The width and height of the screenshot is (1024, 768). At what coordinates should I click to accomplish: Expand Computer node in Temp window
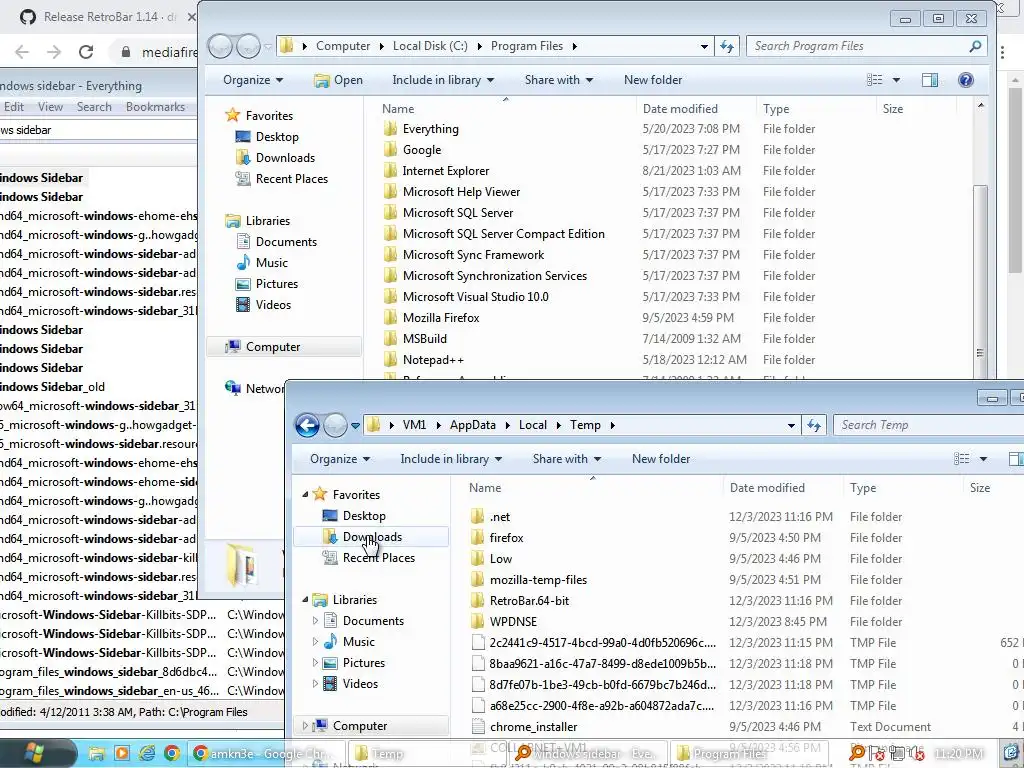tap(305, 726)
